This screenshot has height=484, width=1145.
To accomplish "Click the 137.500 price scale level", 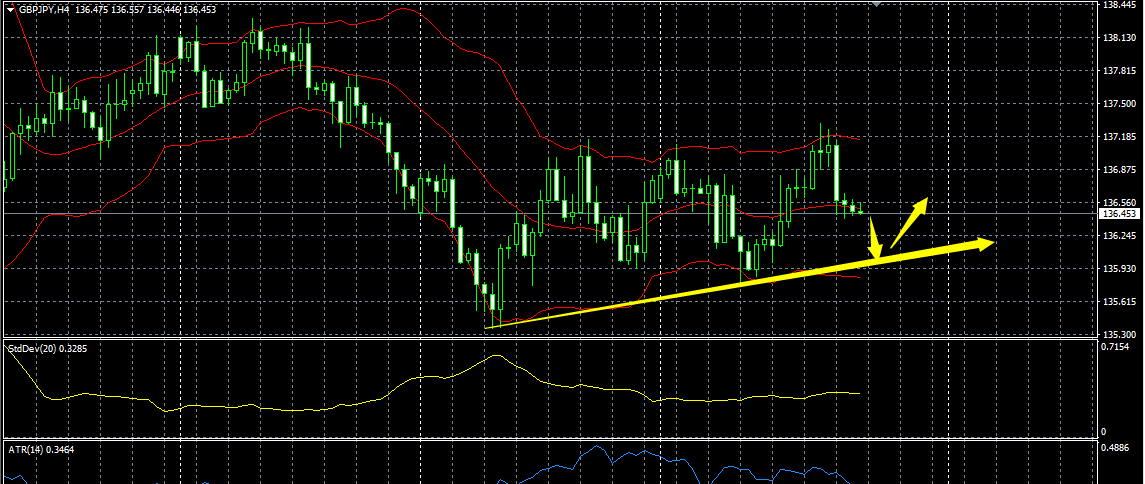I will (x=1119, y=104).
